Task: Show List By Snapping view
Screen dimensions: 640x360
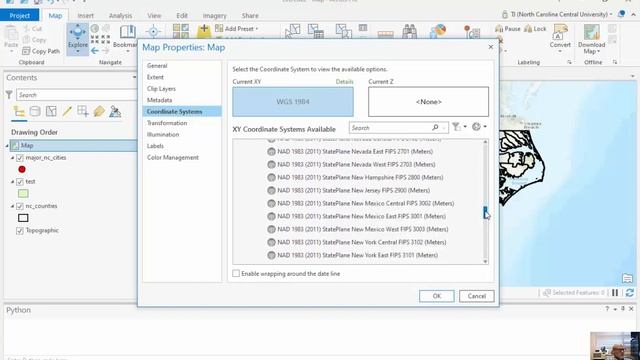Action: pos(83,111)
